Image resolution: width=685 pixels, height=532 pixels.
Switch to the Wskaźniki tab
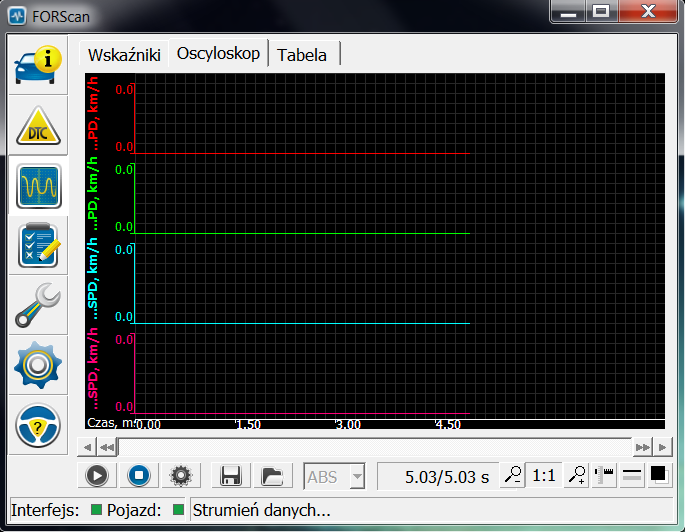coord(124,55)
